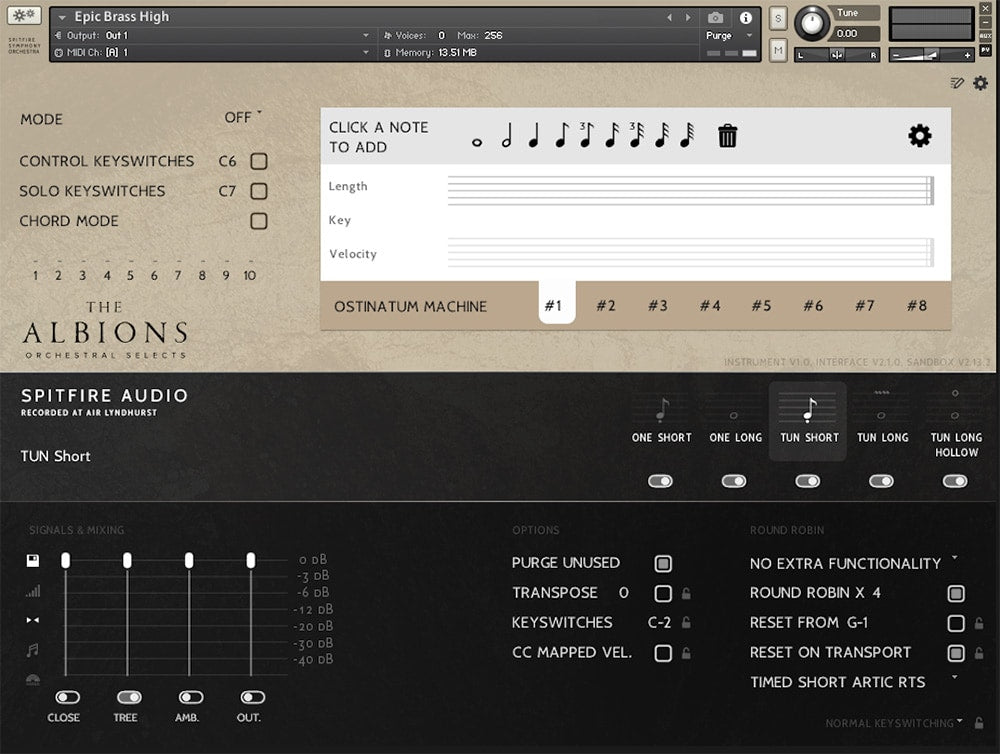Click the Kontakt wrench icon top left

tap(24, 15)
